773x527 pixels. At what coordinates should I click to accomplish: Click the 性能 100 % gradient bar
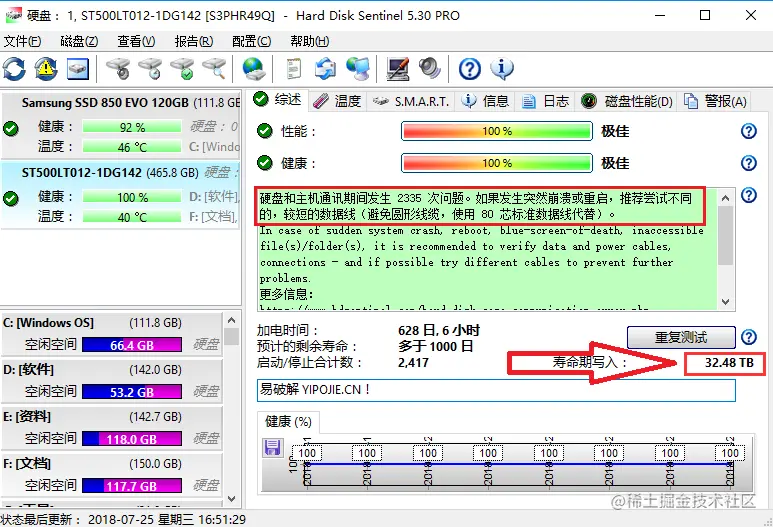pyautogui.click(x=497, y=131)
